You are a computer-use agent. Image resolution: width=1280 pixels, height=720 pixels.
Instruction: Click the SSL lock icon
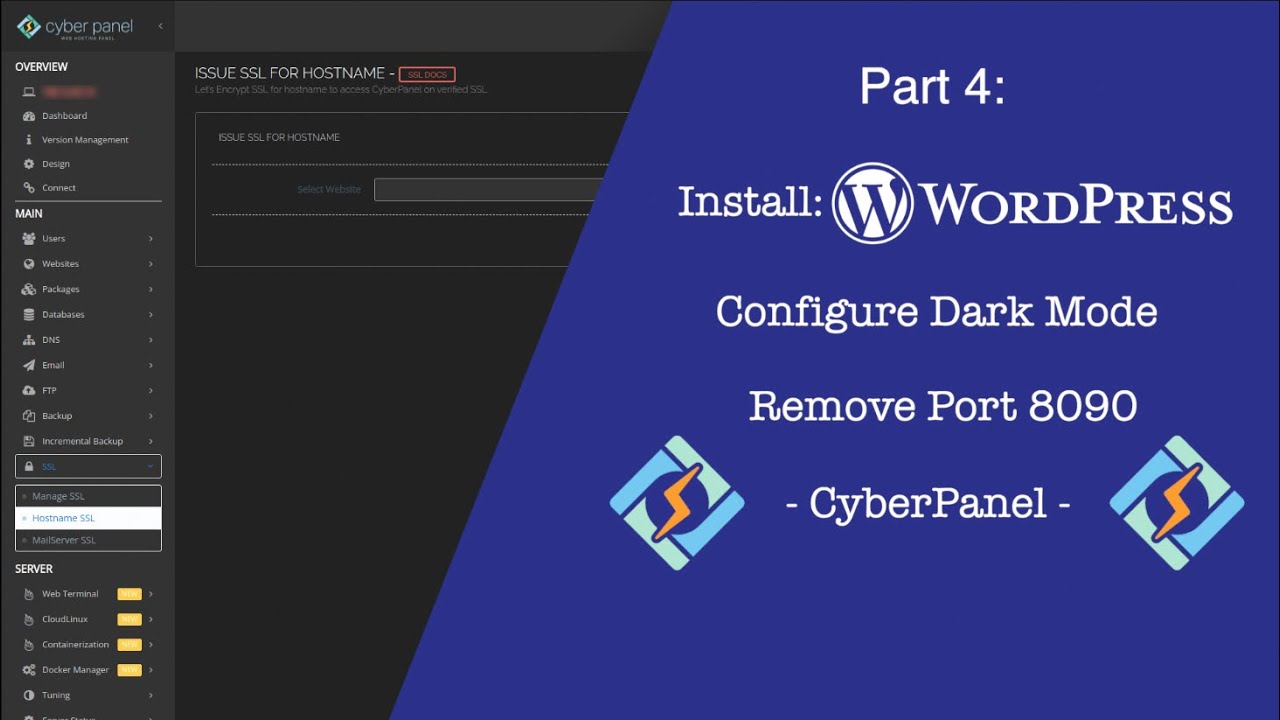pyautogui.click(x=29, y=467)
